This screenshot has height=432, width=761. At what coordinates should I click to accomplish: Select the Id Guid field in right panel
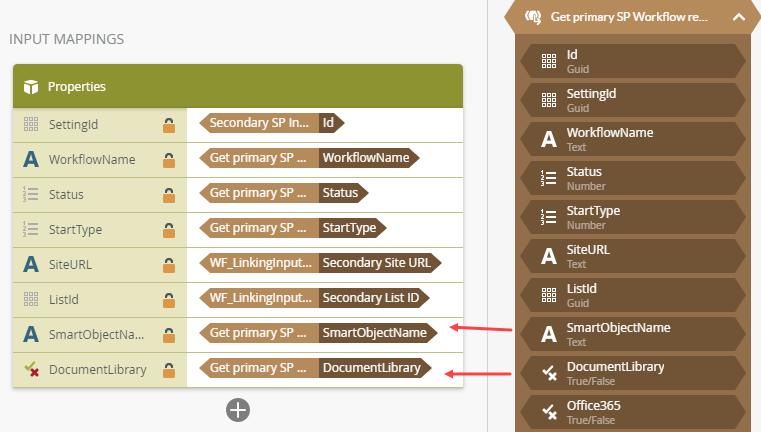pos(631,60)
